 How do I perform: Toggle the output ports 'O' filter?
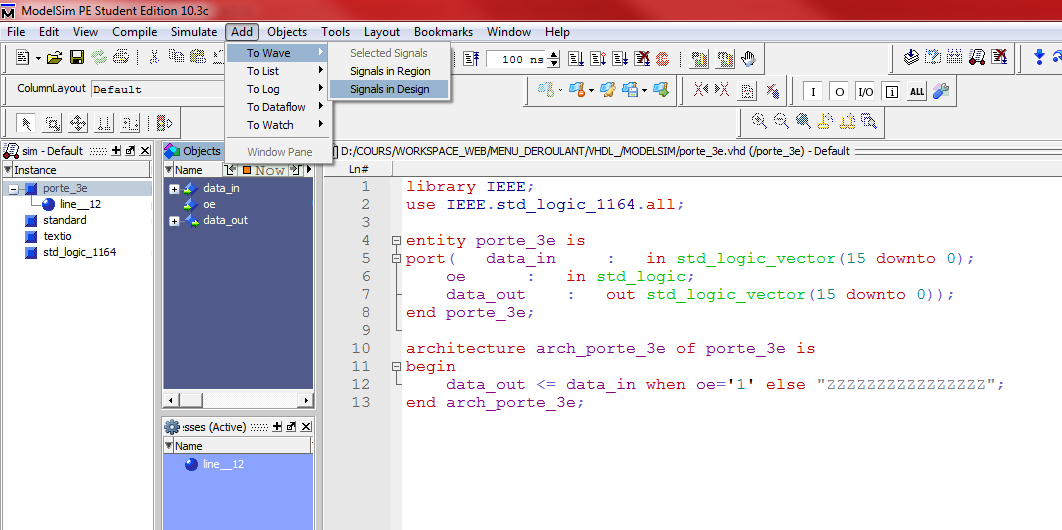(x=839, y=92)
